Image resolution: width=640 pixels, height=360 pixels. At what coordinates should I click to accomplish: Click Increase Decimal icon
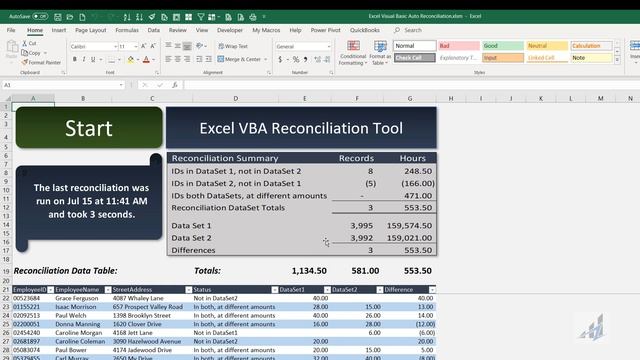[x=318, y=60]
